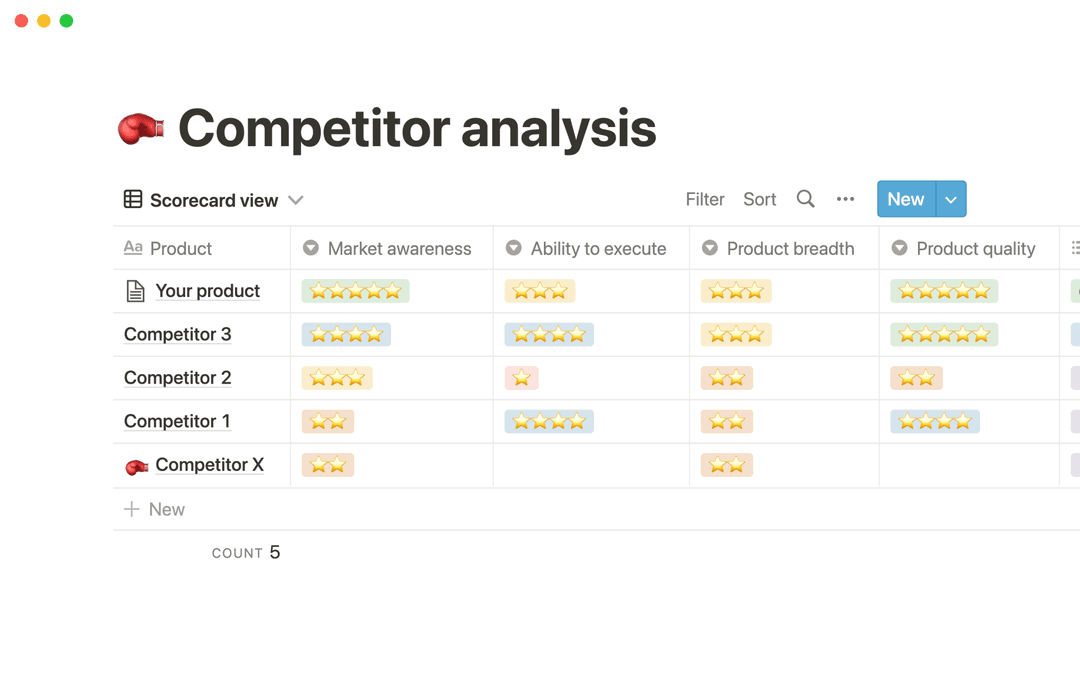
Task: Open the Competitor 3 page
Action: coord(177,334)
